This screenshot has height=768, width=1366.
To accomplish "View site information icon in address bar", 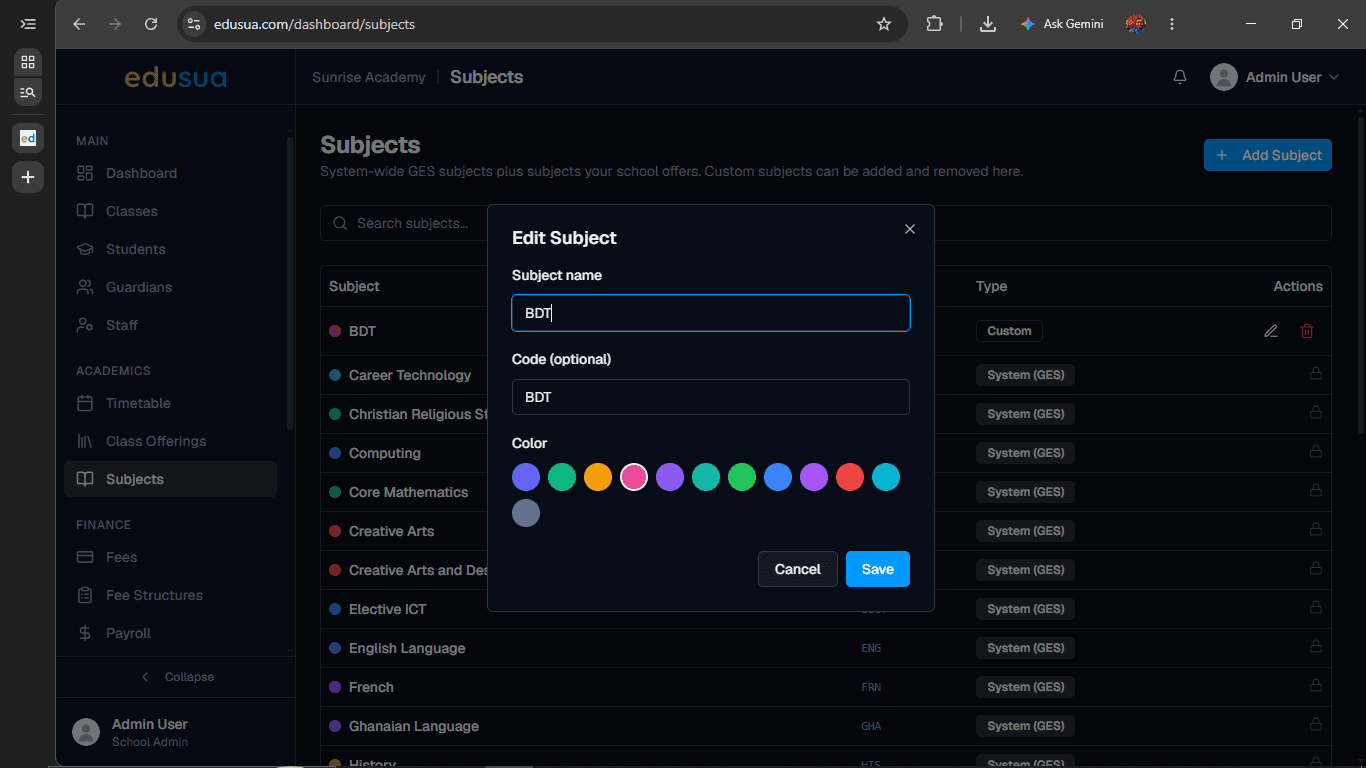I will [195, 24].
